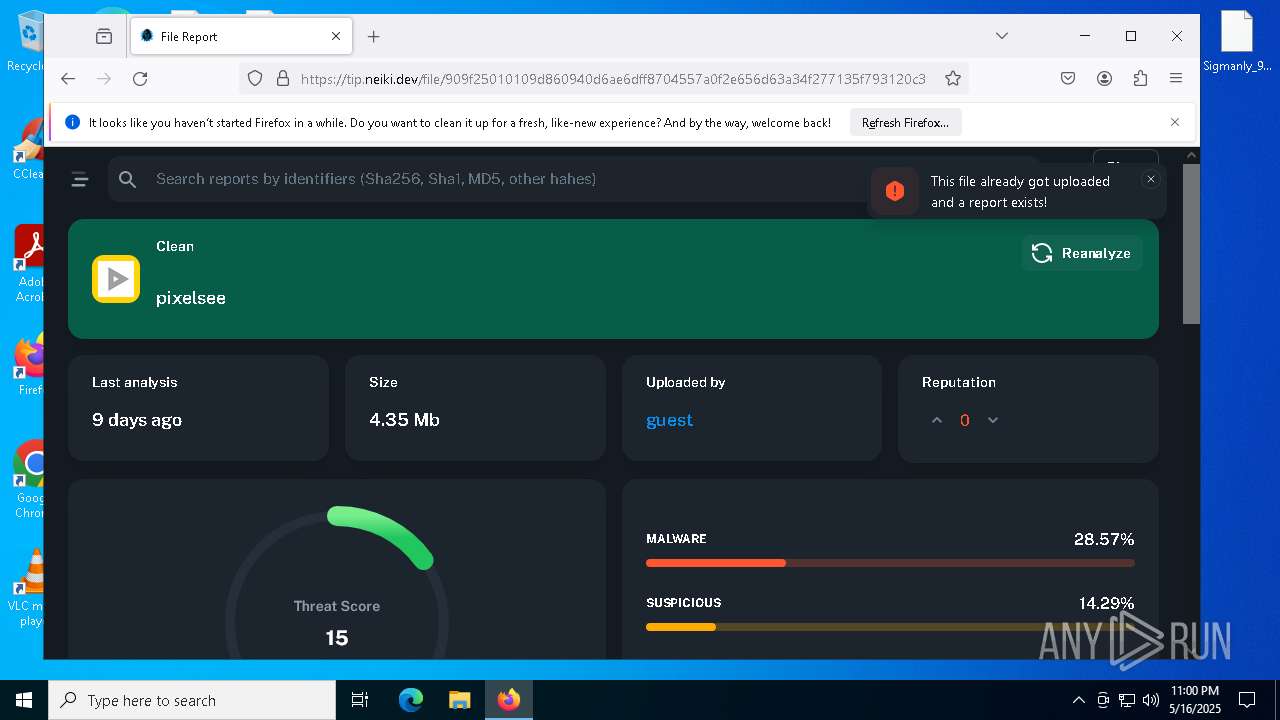Select the Google Chrome desktop shortcut
This screenshot has width=1280, height=720.
[x=30, y=479]
